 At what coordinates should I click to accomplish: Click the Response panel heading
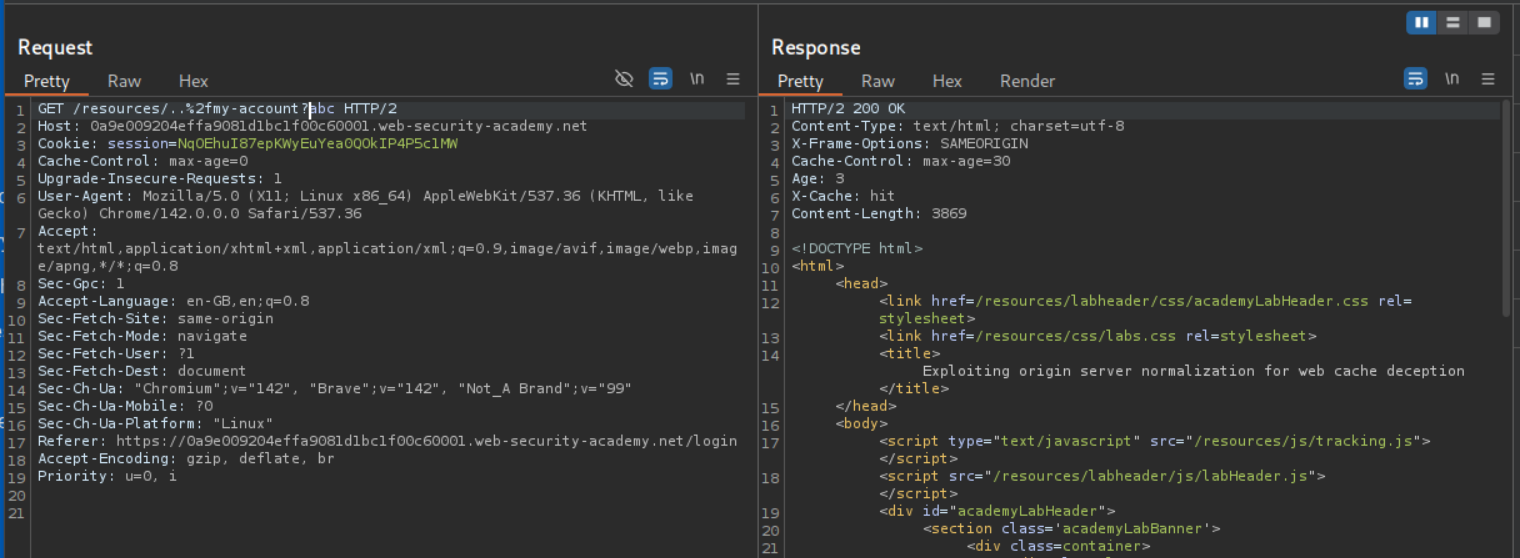(815, 47)
